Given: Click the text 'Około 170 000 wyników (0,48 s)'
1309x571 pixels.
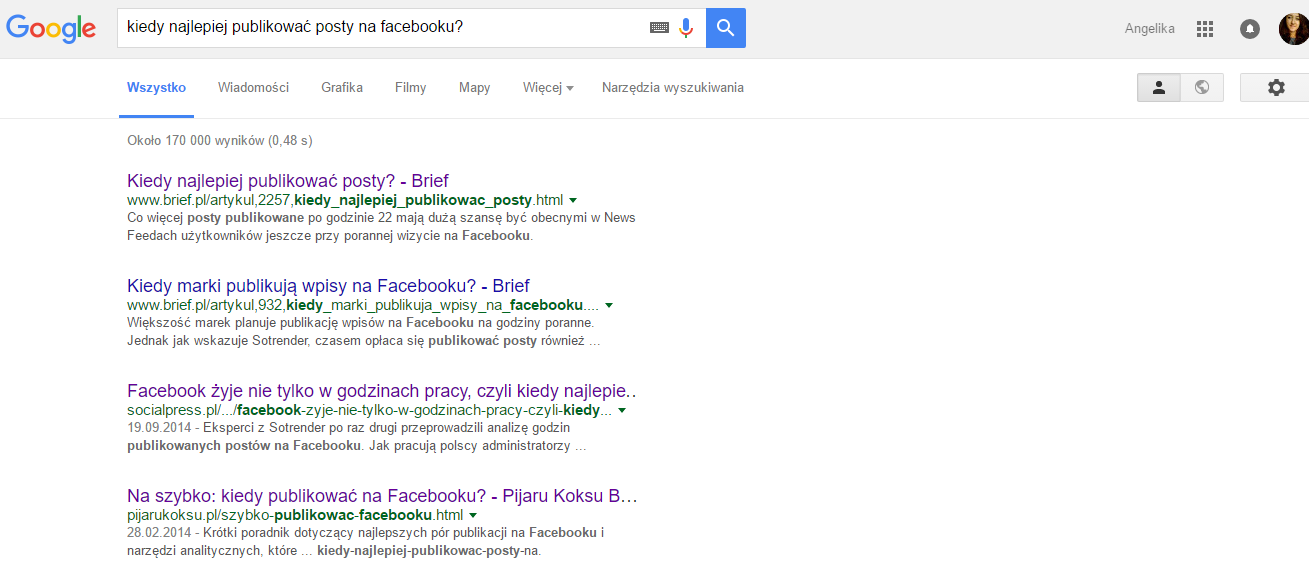Looking at the screenshot, I should coord(220,141).
